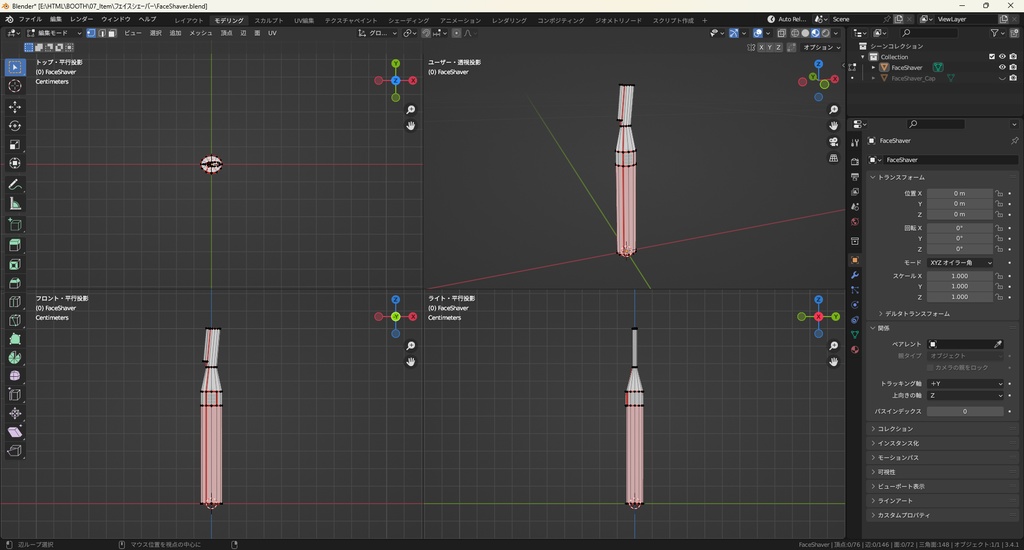The height and width of the screenshot is (550, 1024).
Task: Pick the Measure ruler tool
Action: (15, 204)
